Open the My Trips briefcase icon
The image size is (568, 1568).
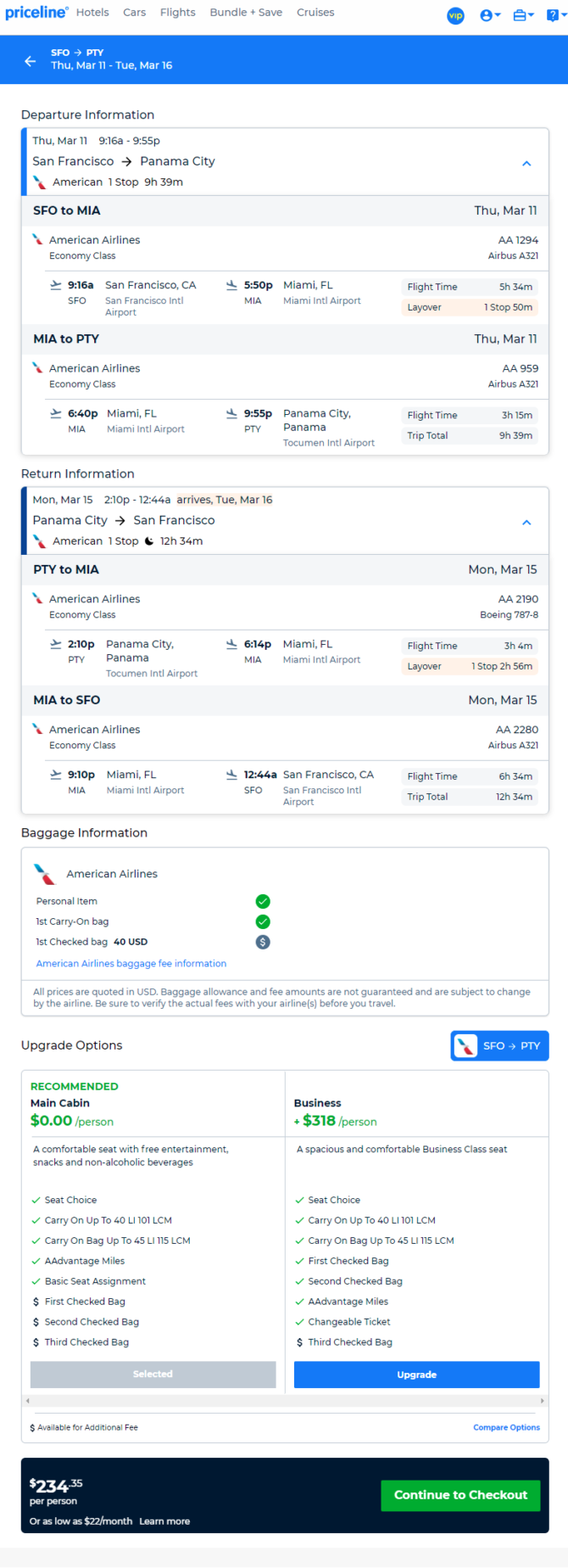tap(520, 15)
